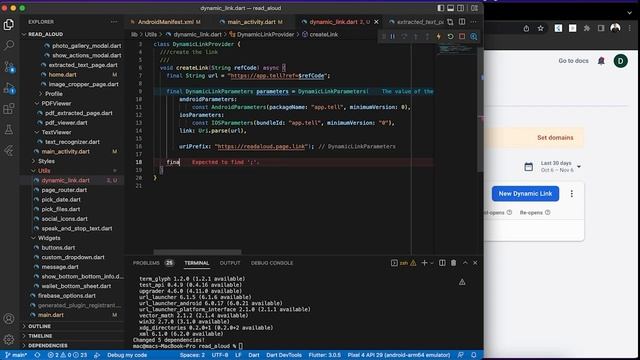The image size is (640, 360).
Task: Toggle the primary sidebar layout icon
Action: [x=440, y=8]
